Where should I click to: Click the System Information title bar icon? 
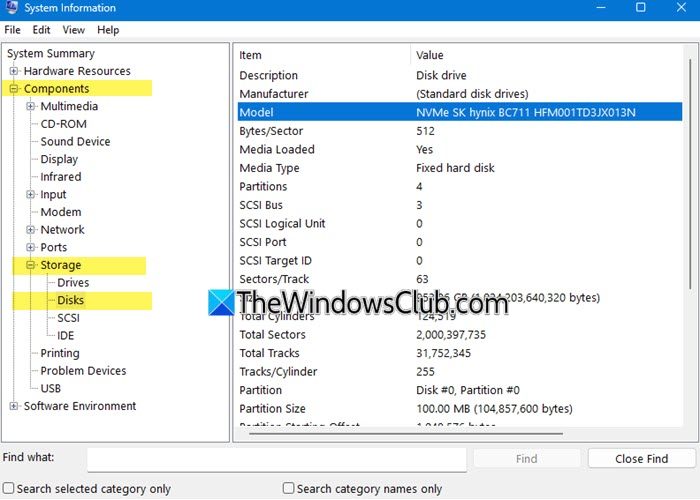click(x=11, y=7)
